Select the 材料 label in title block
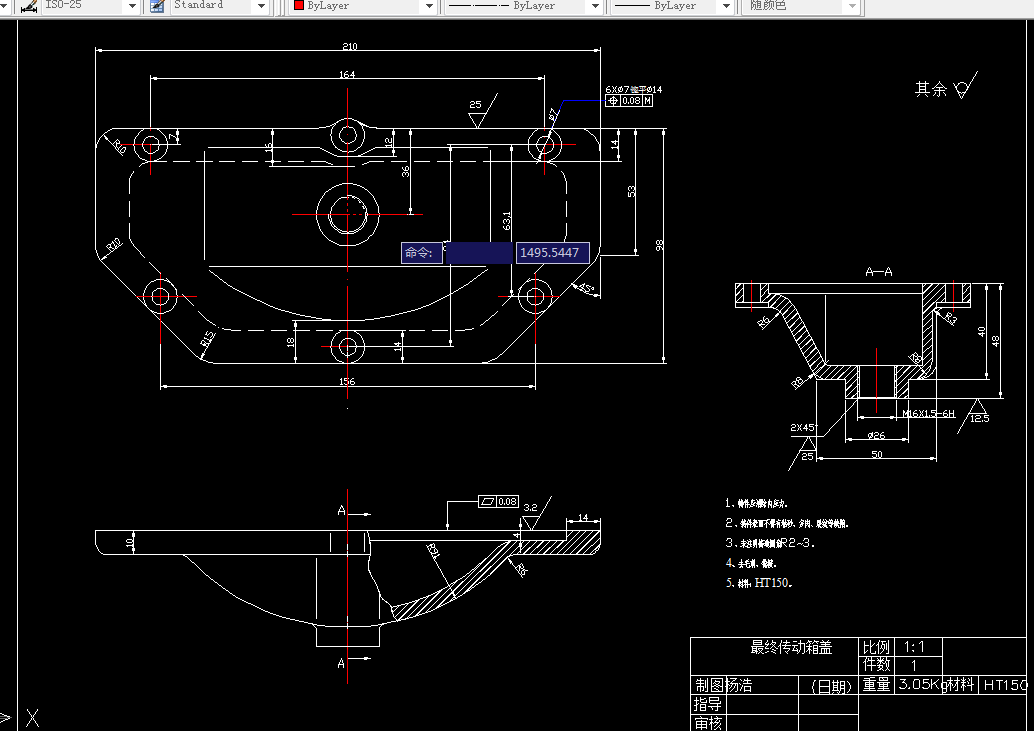 click(959, 684)
